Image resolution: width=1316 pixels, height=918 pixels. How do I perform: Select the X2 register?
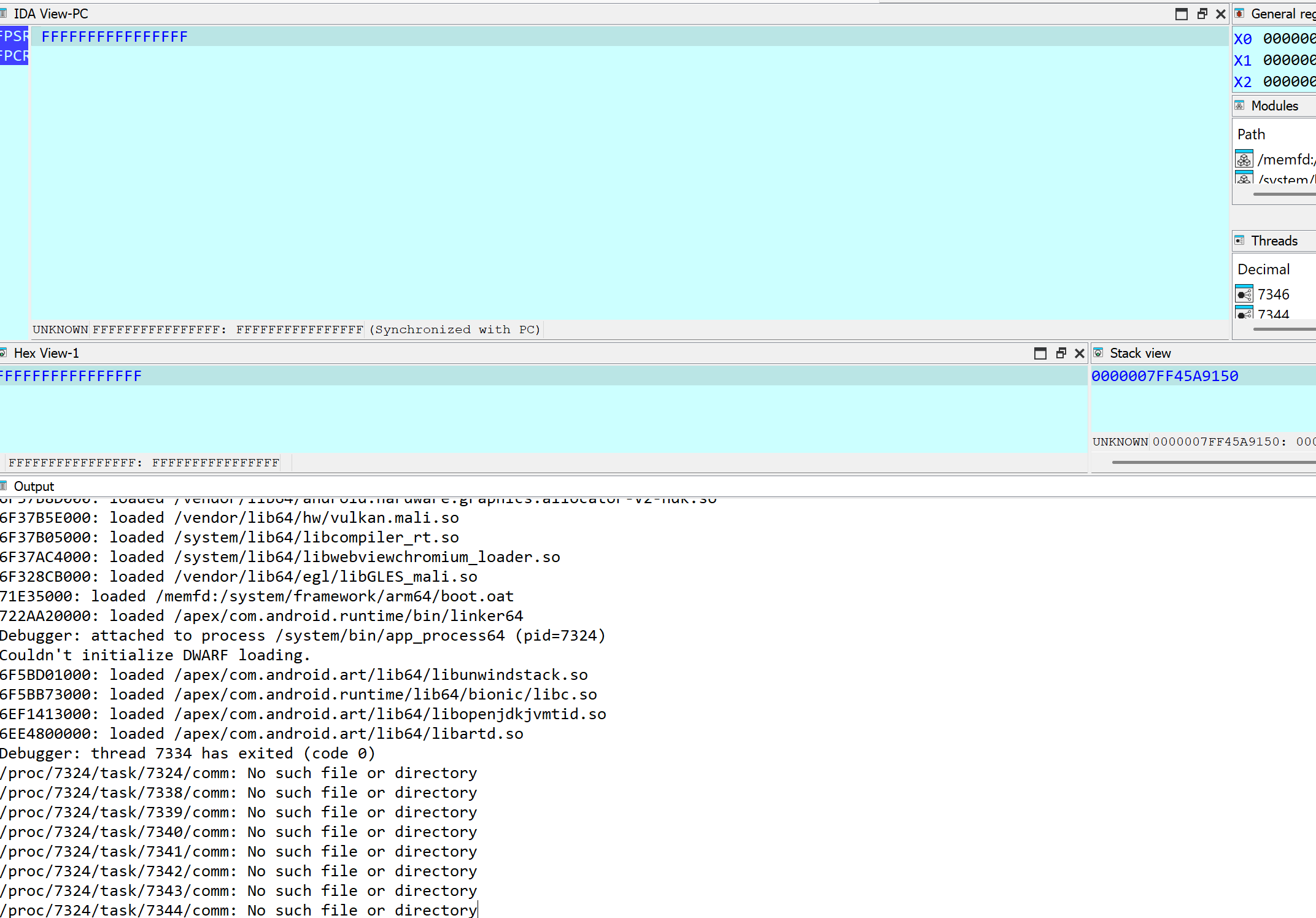click(x=1242, y=82)
